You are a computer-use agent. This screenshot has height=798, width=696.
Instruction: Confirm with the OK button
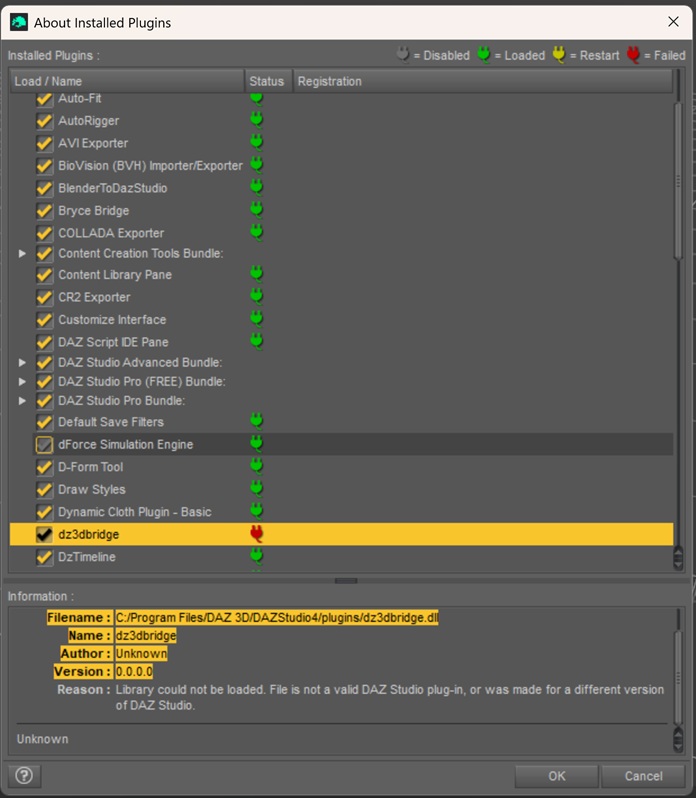tap(556, 776)
